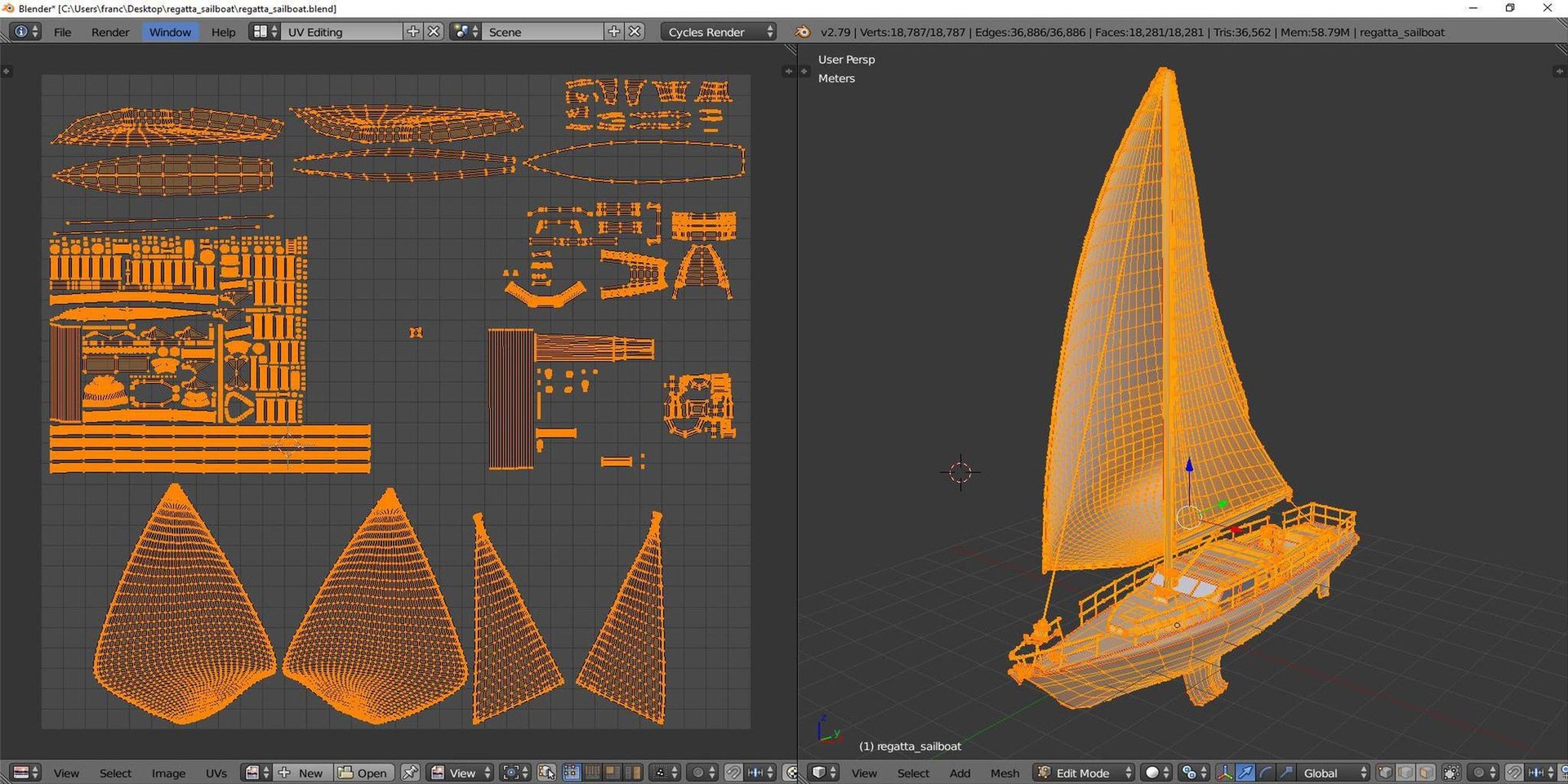Browse images to link in UV editor
The height and width of the screenshot is (784, 1568).
(257, 773)
